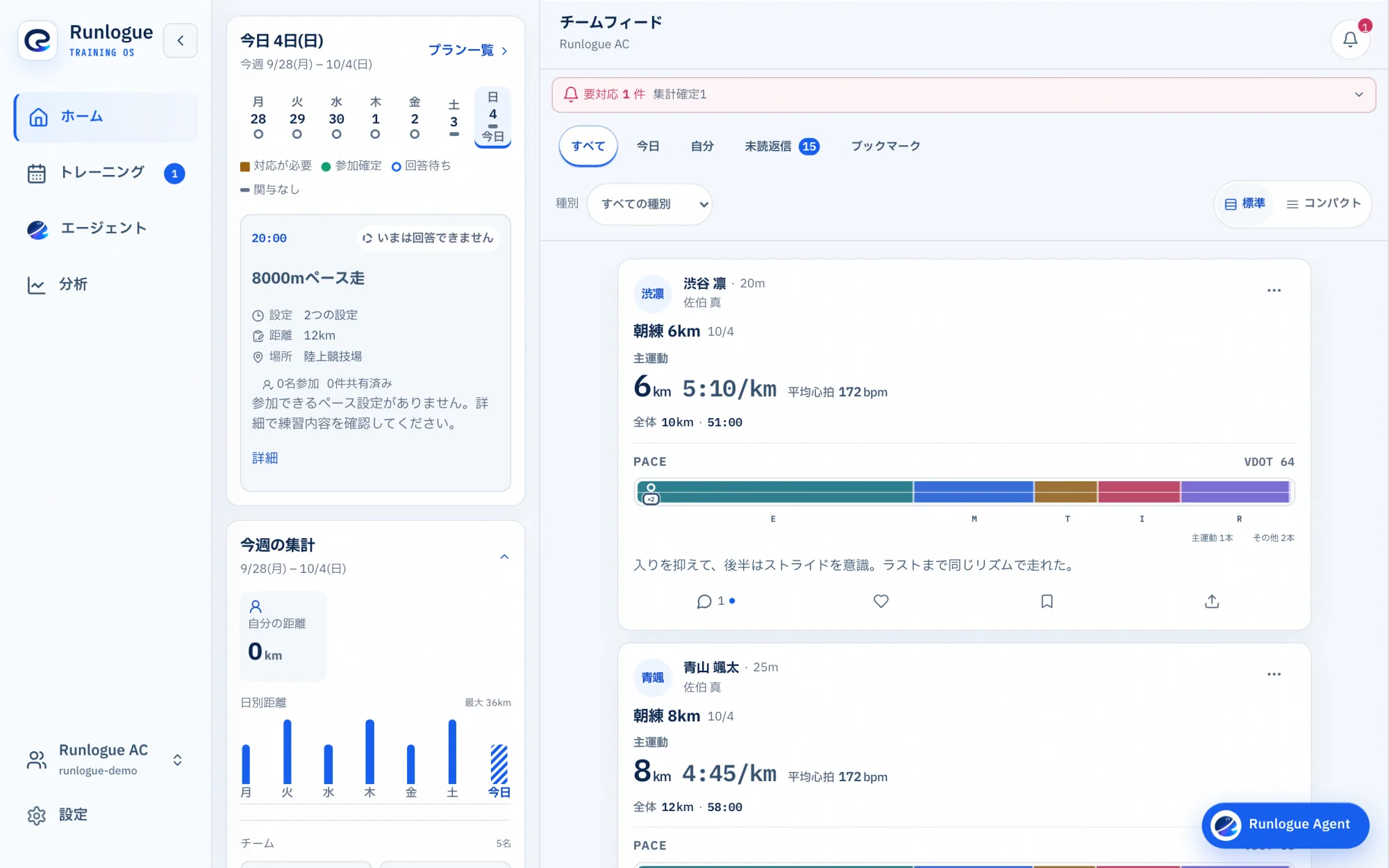Select Monday 28 in the week strip
The height and width of the screenshot is (868, 1389).
pos(258,117)
